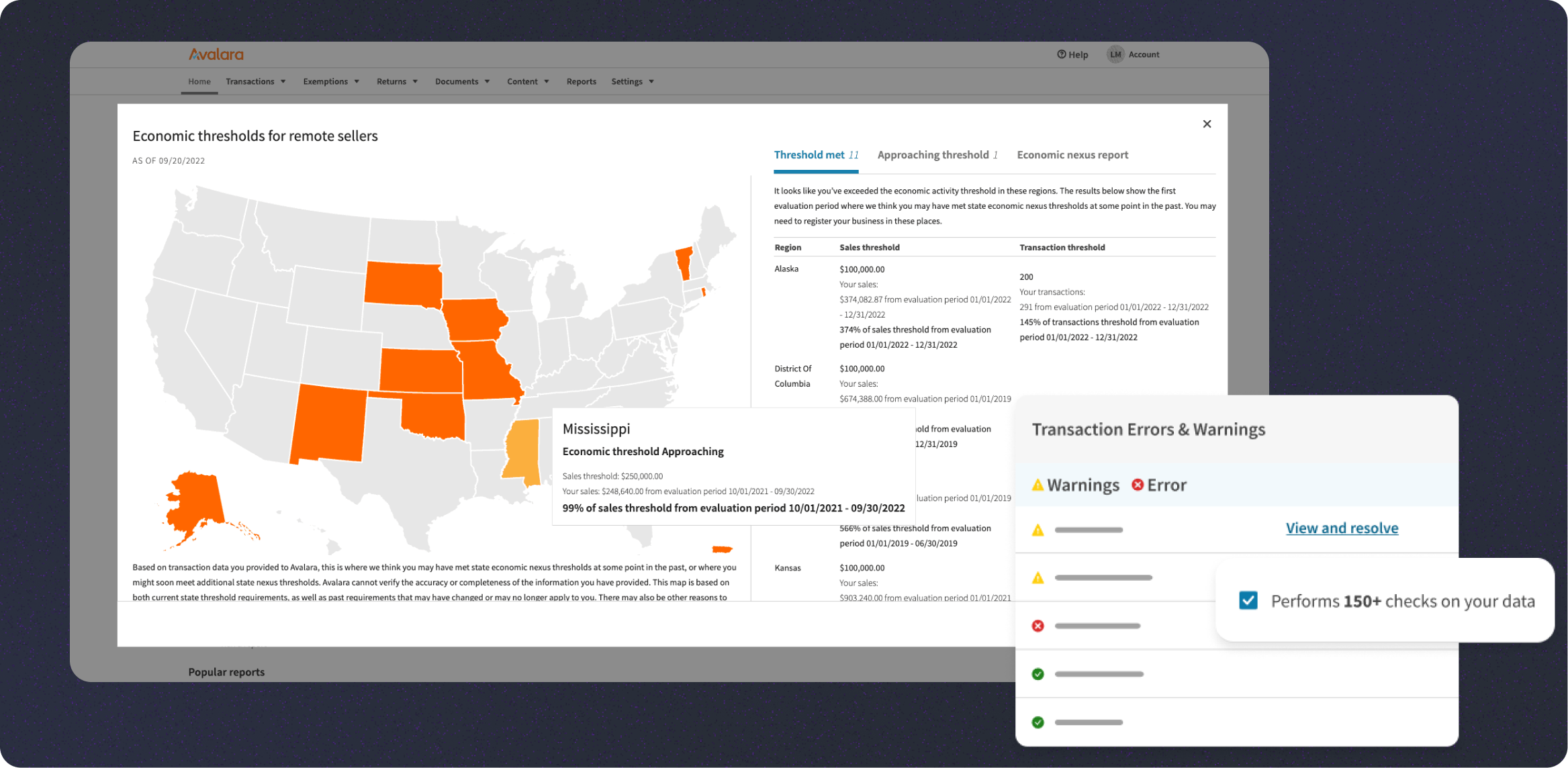
Task: Click the View and resolve link
Action: pos(1342,528)
